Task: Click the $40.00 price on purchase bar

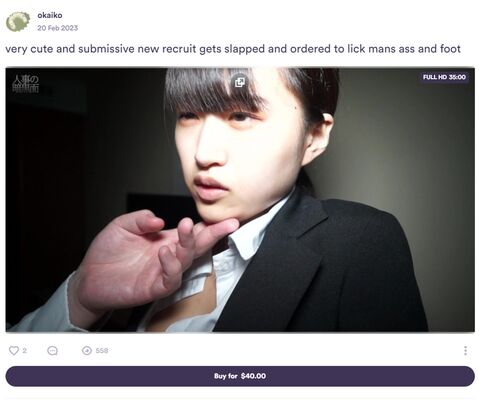Action: (x=253, y=376)
